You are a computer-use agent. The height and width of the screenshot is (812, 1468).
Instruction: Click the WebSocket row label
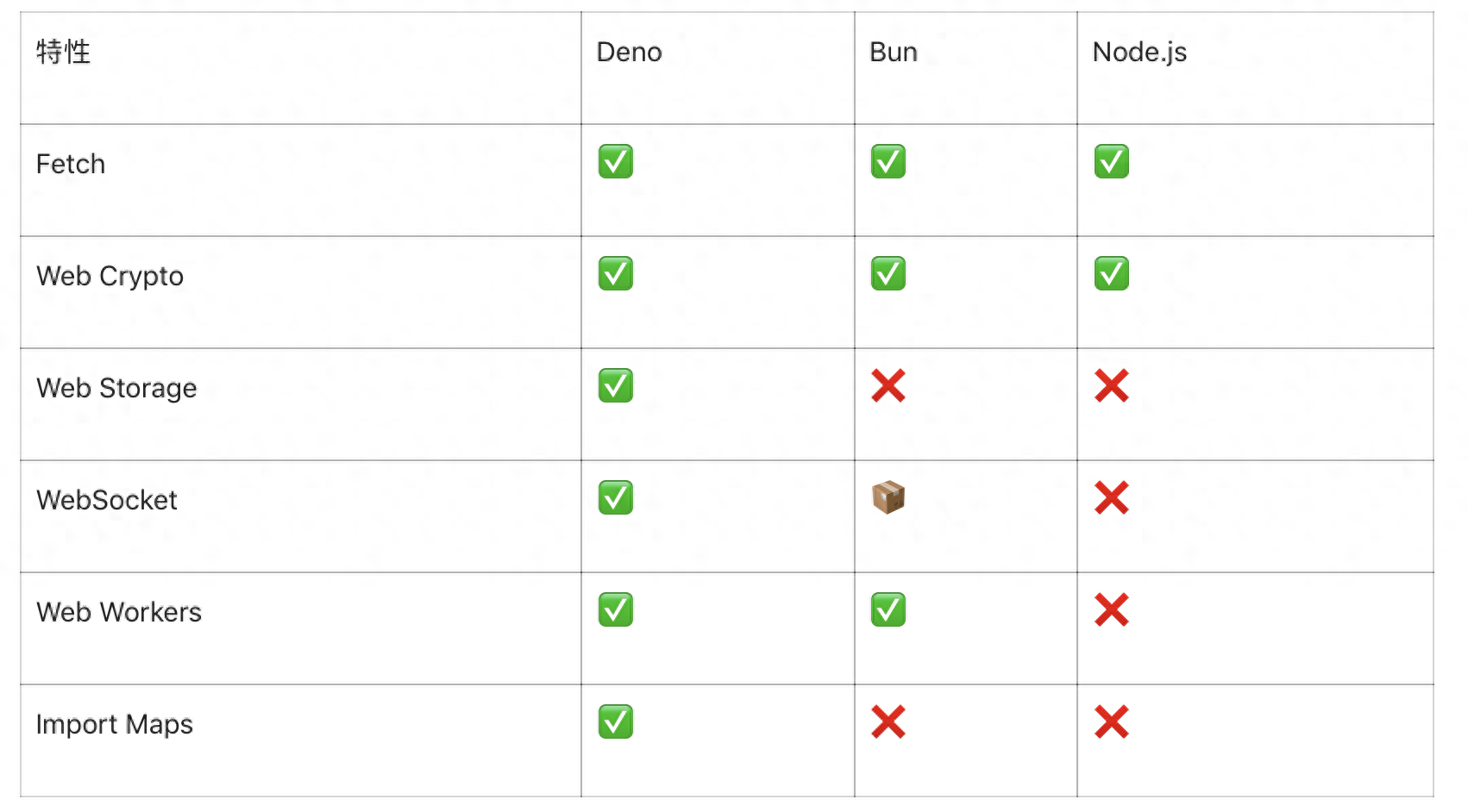coord(107,500)
